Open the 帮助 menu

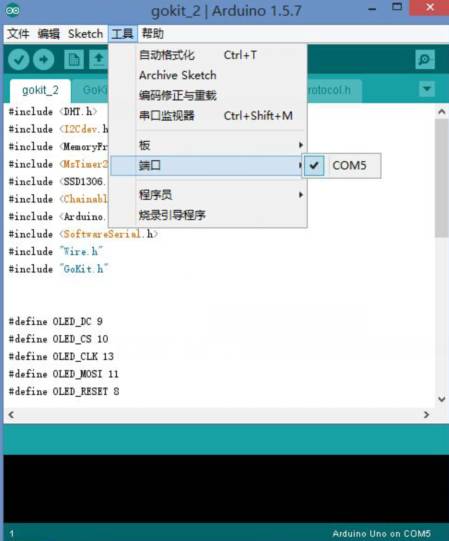[153, 34]
